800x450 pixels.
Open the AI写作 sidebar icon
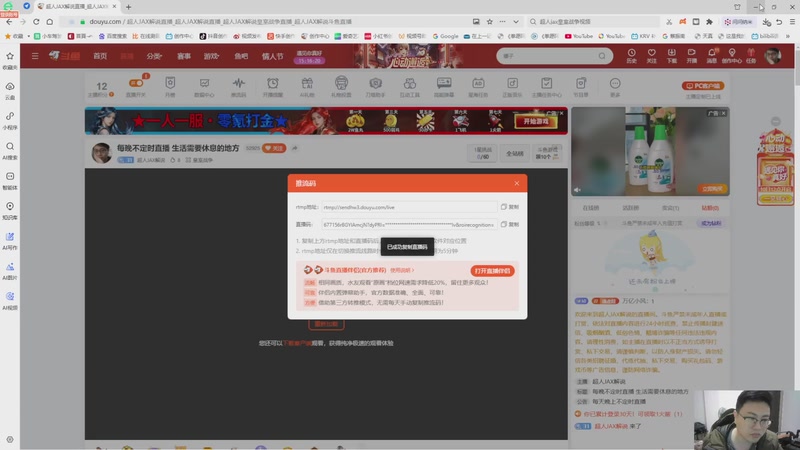tap(10, 241)
